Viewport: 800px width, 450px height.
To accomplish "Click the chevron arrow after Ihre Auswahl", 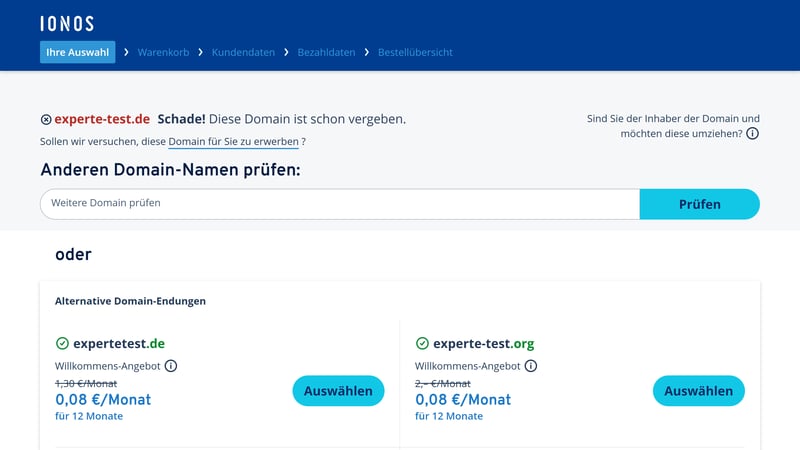I will pos(126,52).
